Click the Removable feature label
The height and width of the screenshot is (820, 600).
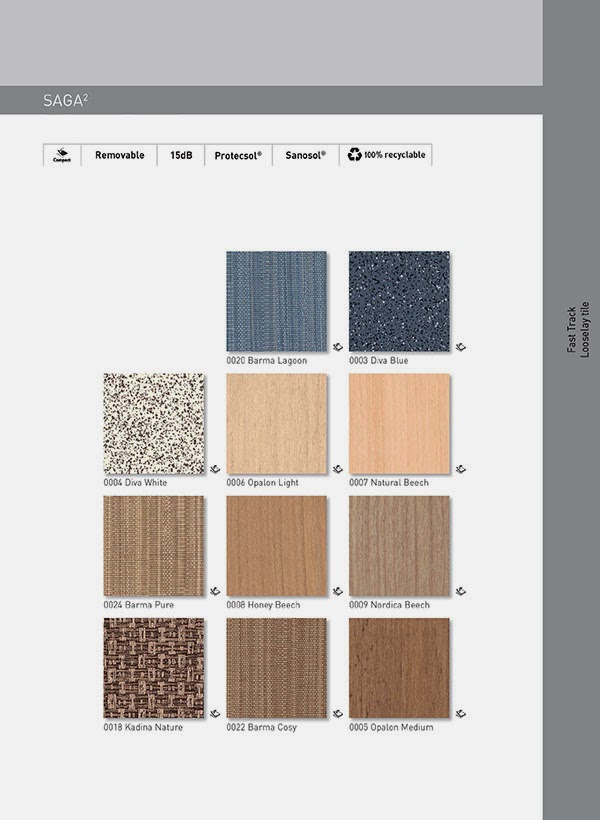coord(120,155)
